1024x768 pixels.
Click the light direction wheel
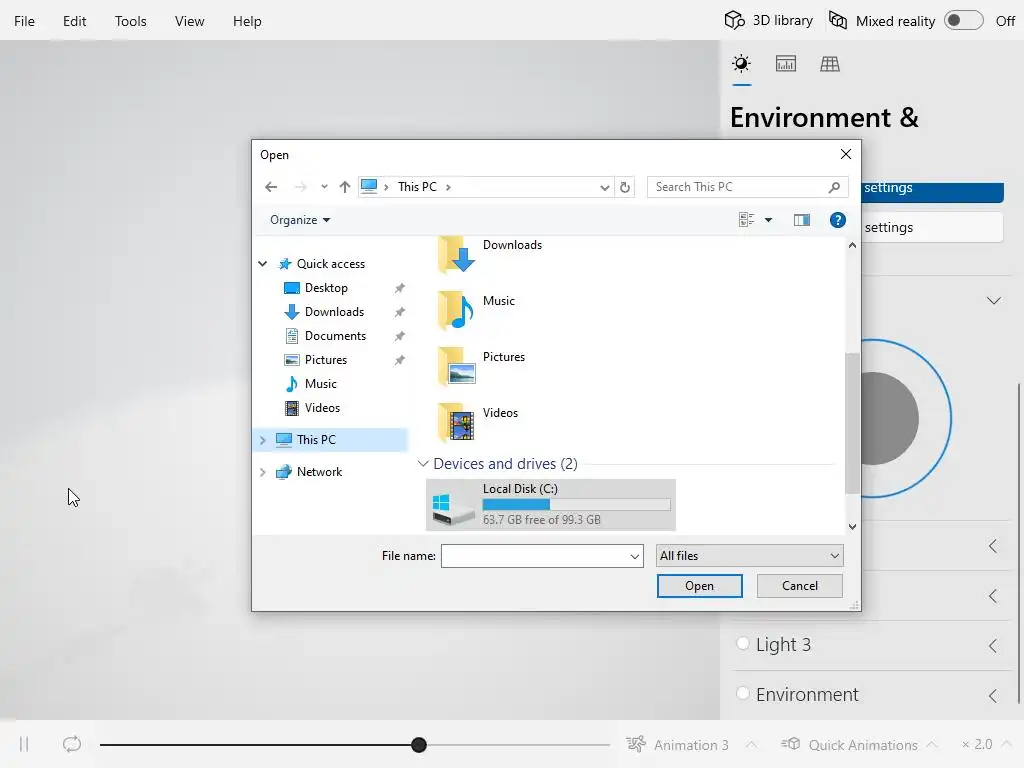(906, 418)
